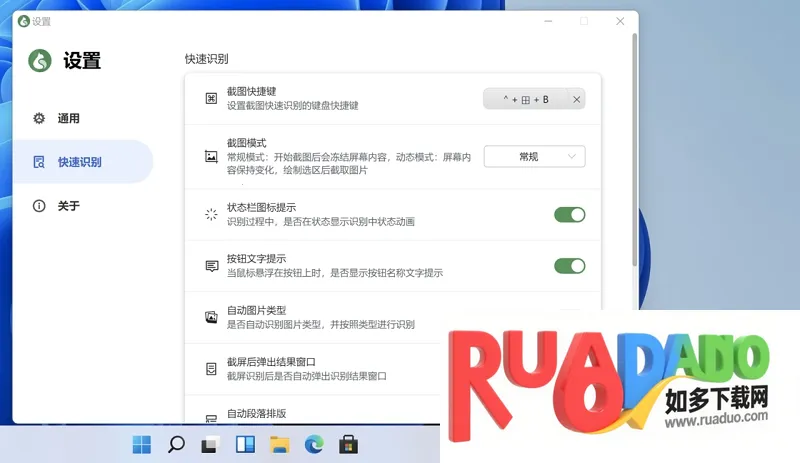Click the screenshot mode image icon
The width and height of the screenshot is (800, 463).
(211, 156)
